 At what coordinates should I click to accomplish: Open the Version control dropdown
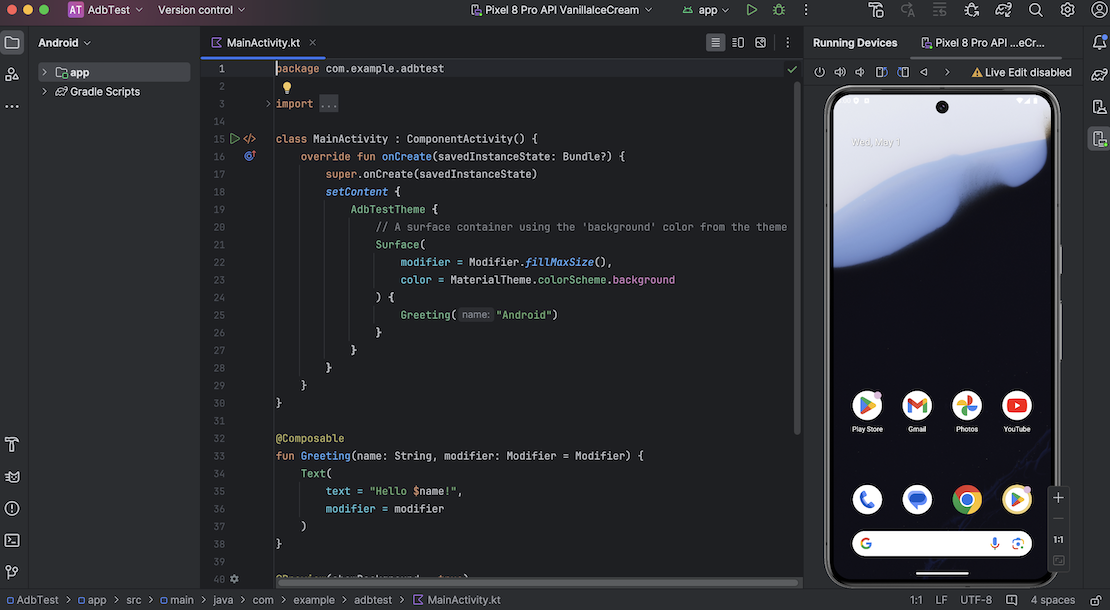[x=202, y=10]
